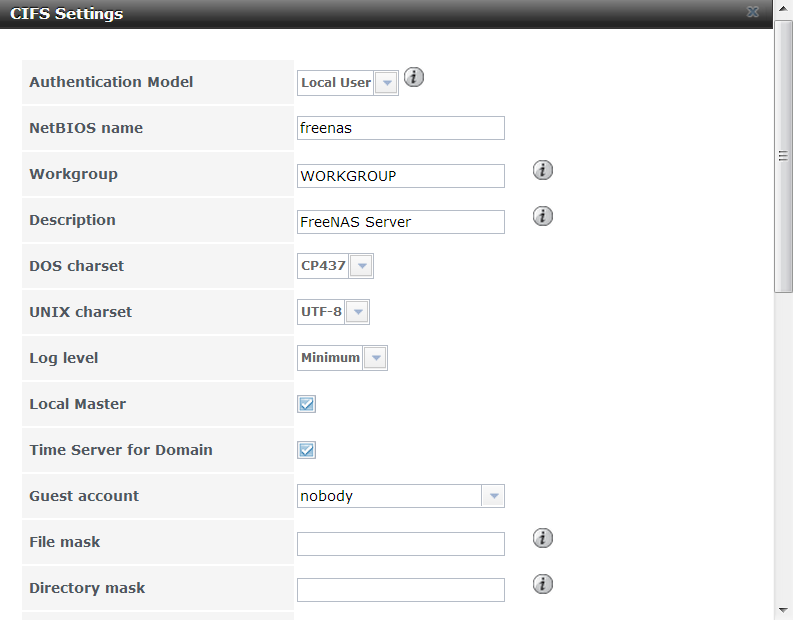Expand the Log level dropdown

click(375, 358)
